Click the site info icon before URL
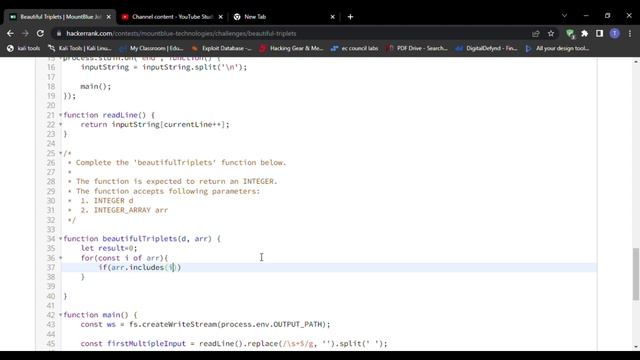640x360 pixels. point(59,33)
